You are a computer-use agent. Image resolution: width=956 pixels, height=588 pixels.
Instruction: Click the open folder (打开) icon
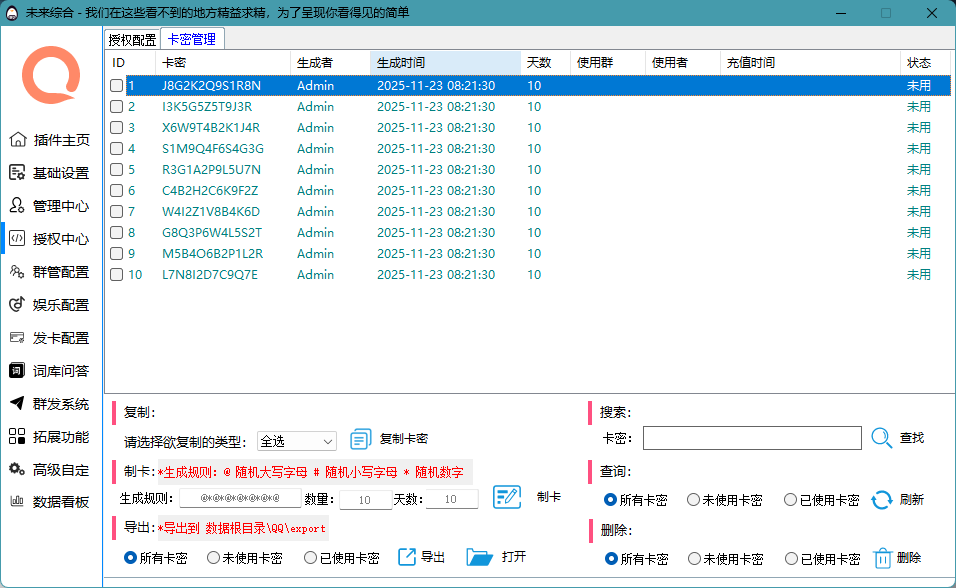(x=480, y=557)
